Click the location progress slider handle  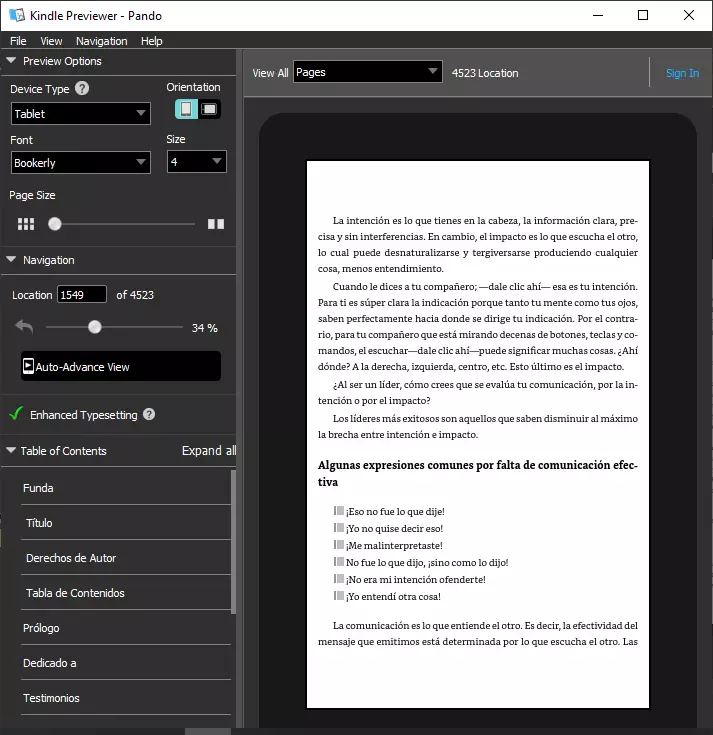95,327
